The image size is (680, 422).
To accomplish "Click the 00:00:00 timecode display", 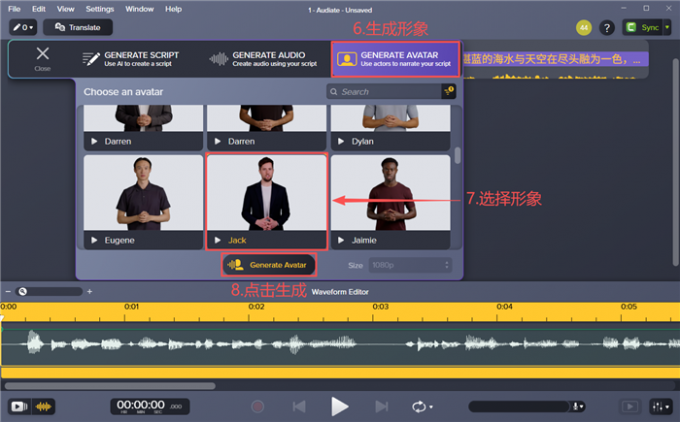I will [x=150, y=406].
